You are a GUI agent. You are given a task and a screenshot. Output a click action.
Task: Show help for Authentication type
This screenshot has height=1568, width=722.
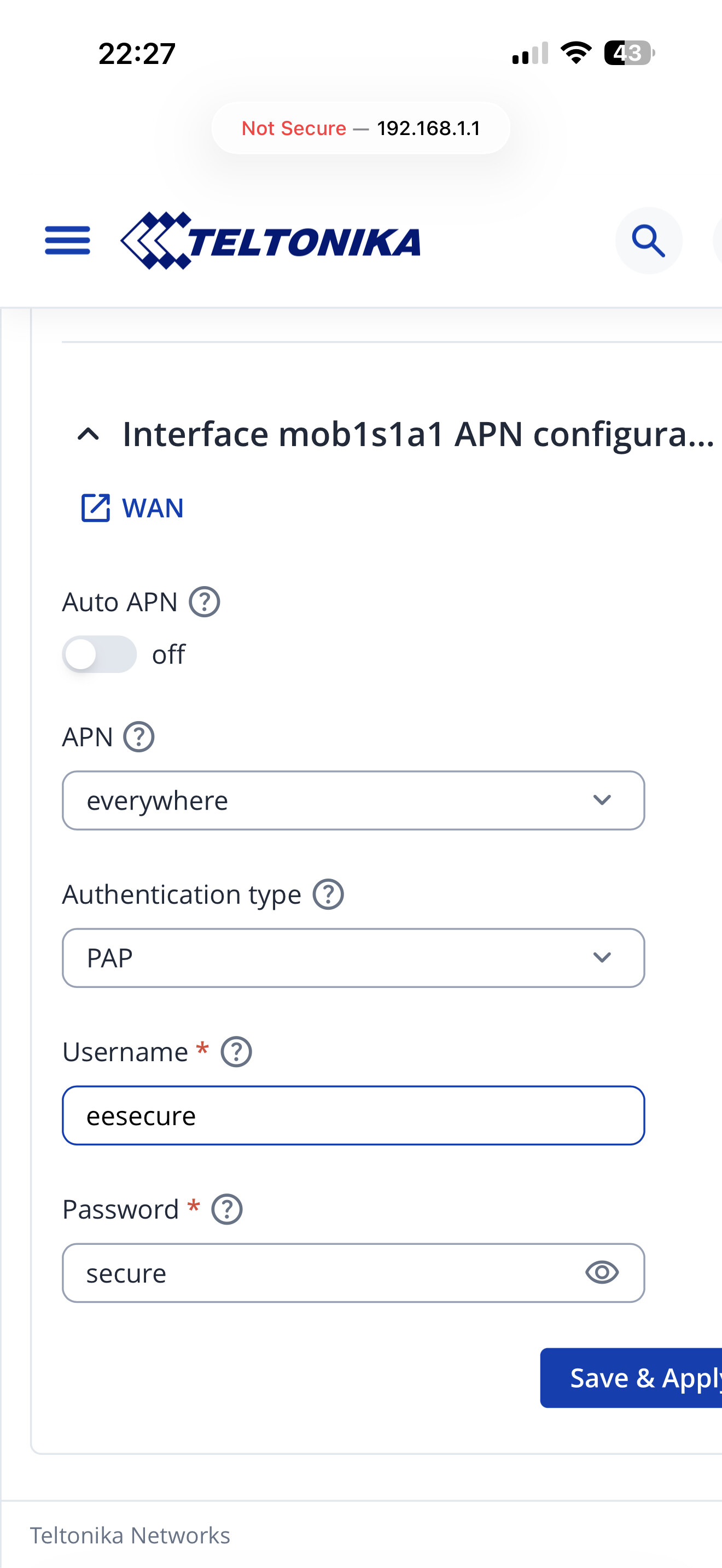pyautogui.click(x=328, y=895)
